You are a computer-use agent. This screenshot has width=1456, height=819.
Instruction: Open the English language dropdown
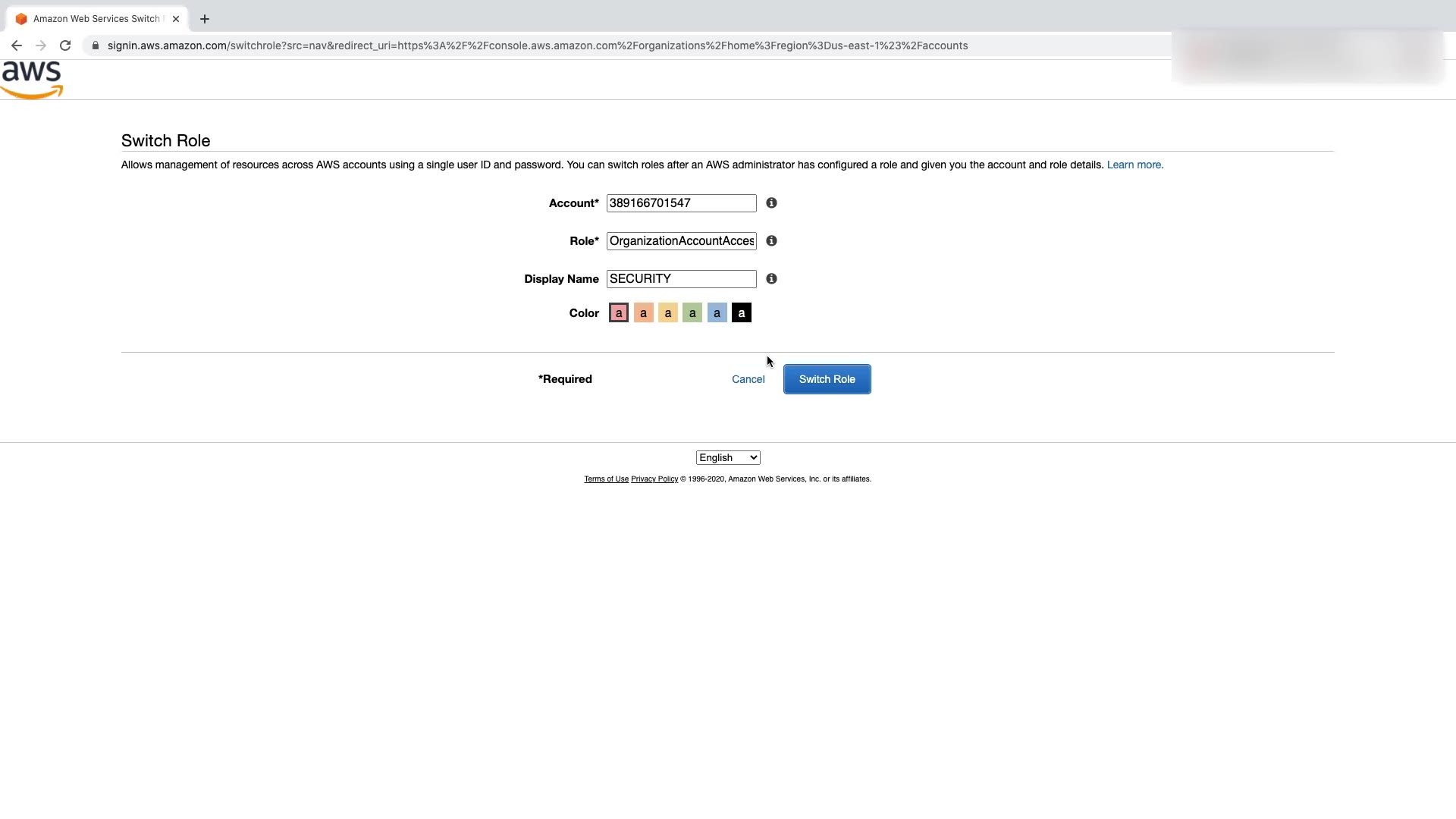click(728, 458)
